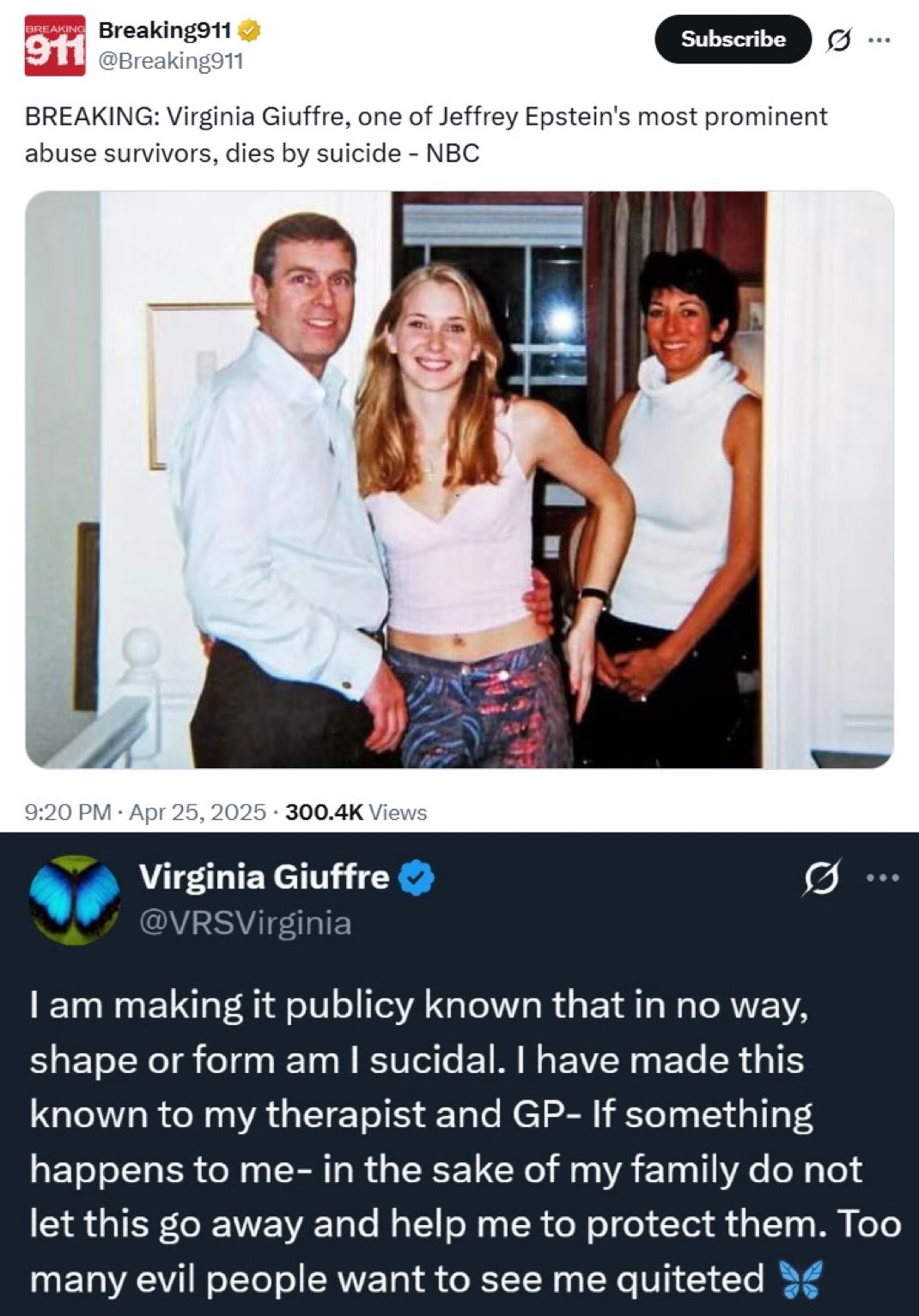The height and width of the screenshot is (1316, 919).
Task: View the 300.4K Views count
Action: click(356, 812)
